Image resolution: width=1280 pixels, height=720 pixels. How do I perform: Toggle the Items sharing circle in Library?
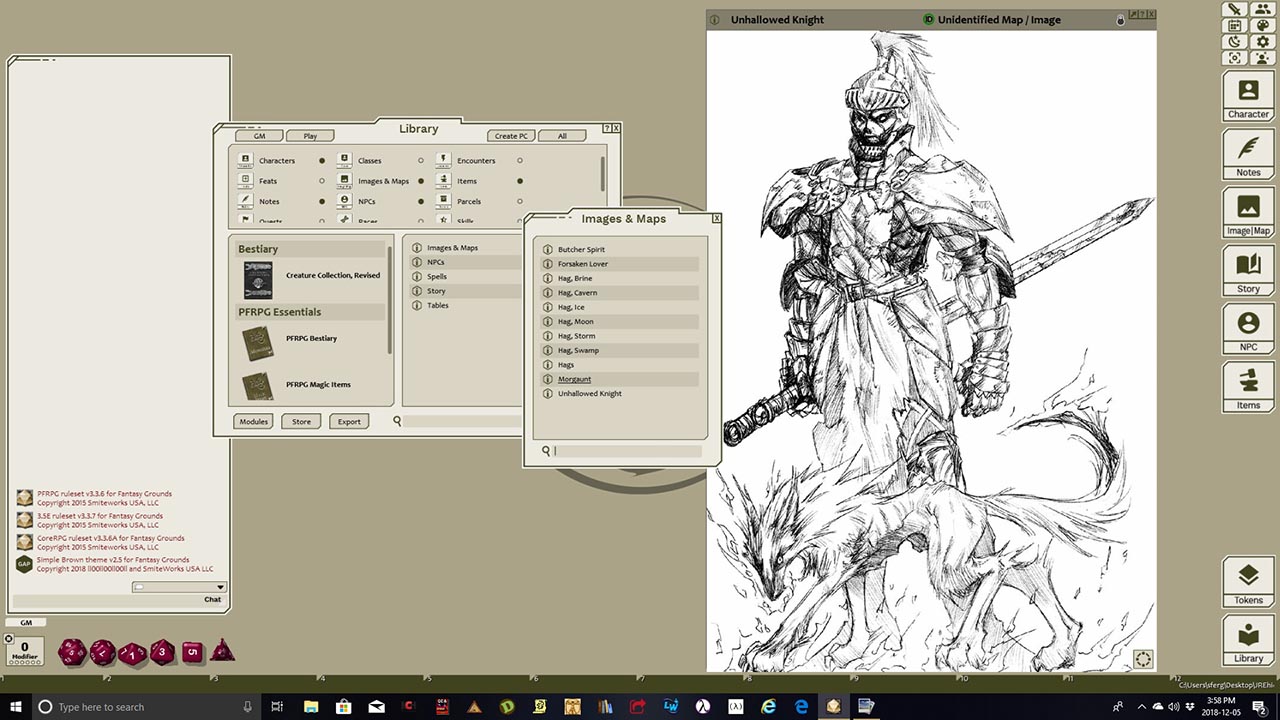click(519, 181)
